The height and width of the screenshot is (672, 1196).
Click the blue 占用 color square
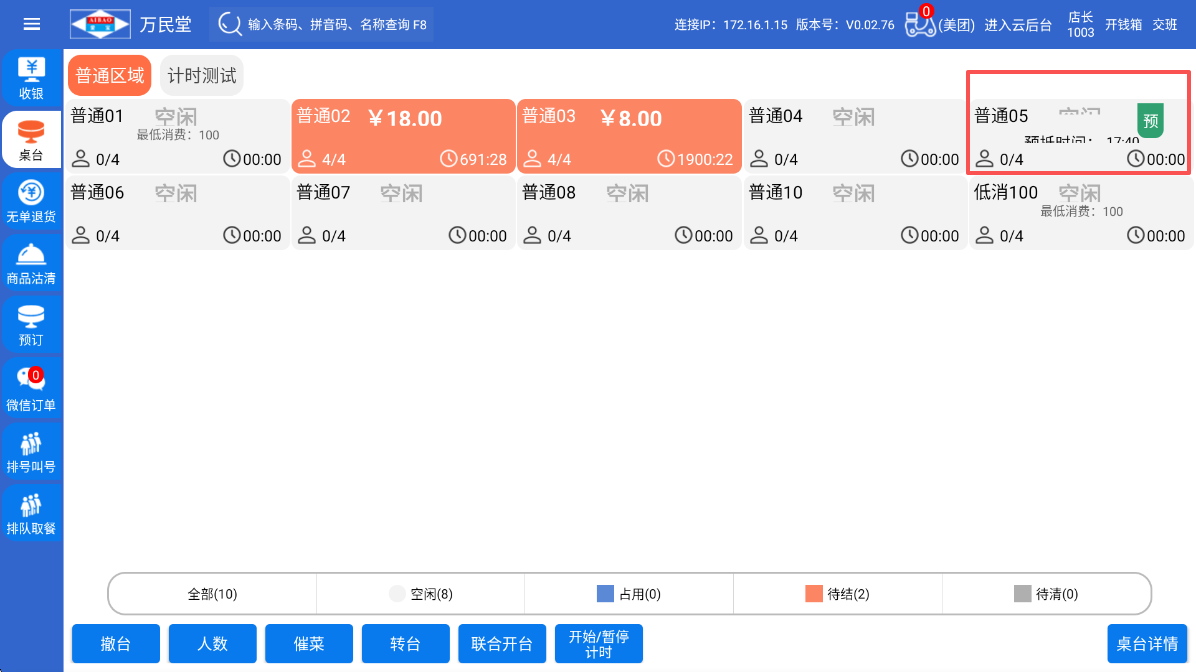coord(605,594)
